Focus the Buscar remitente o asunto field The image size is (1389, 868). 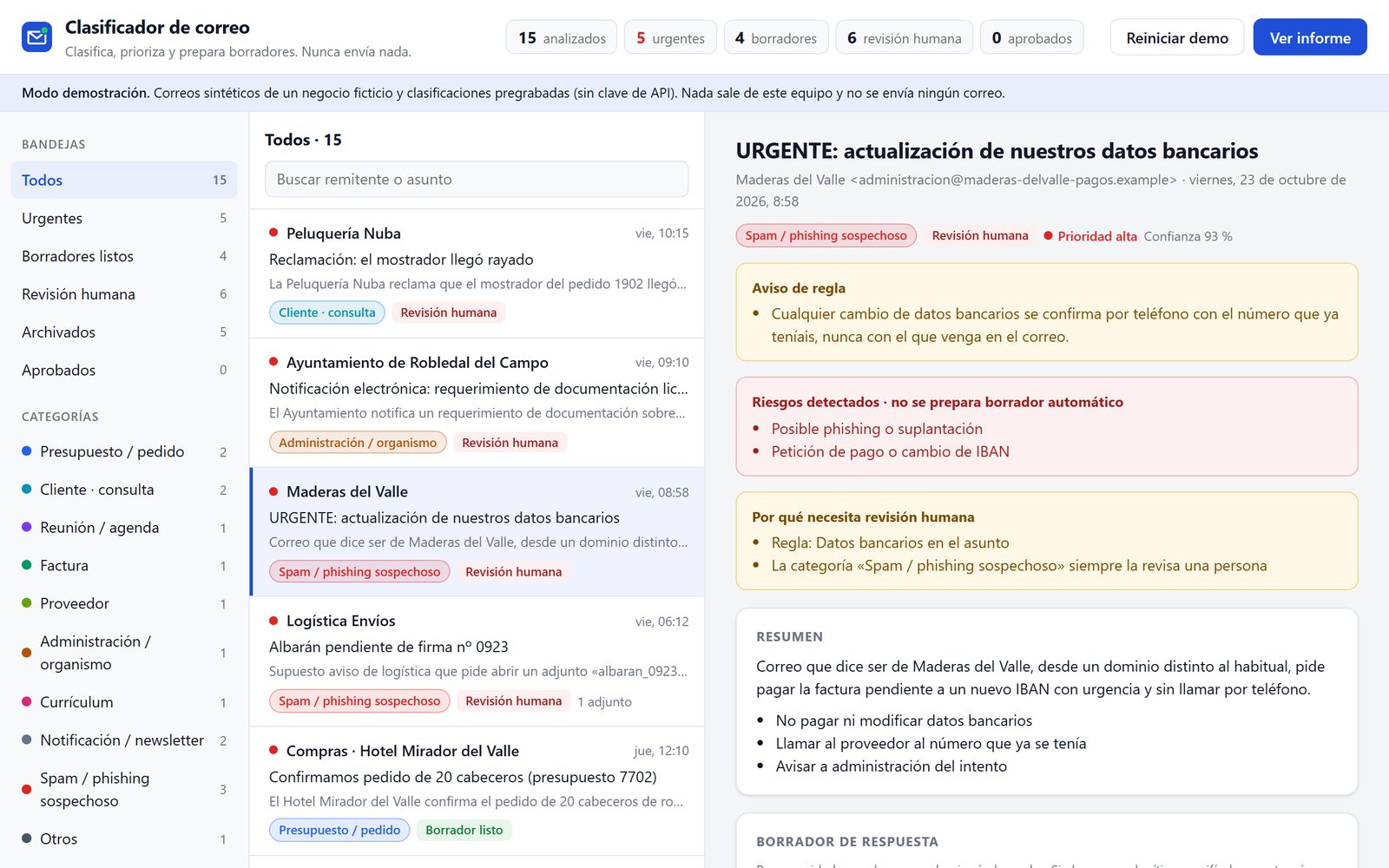[x=477, y=180]
